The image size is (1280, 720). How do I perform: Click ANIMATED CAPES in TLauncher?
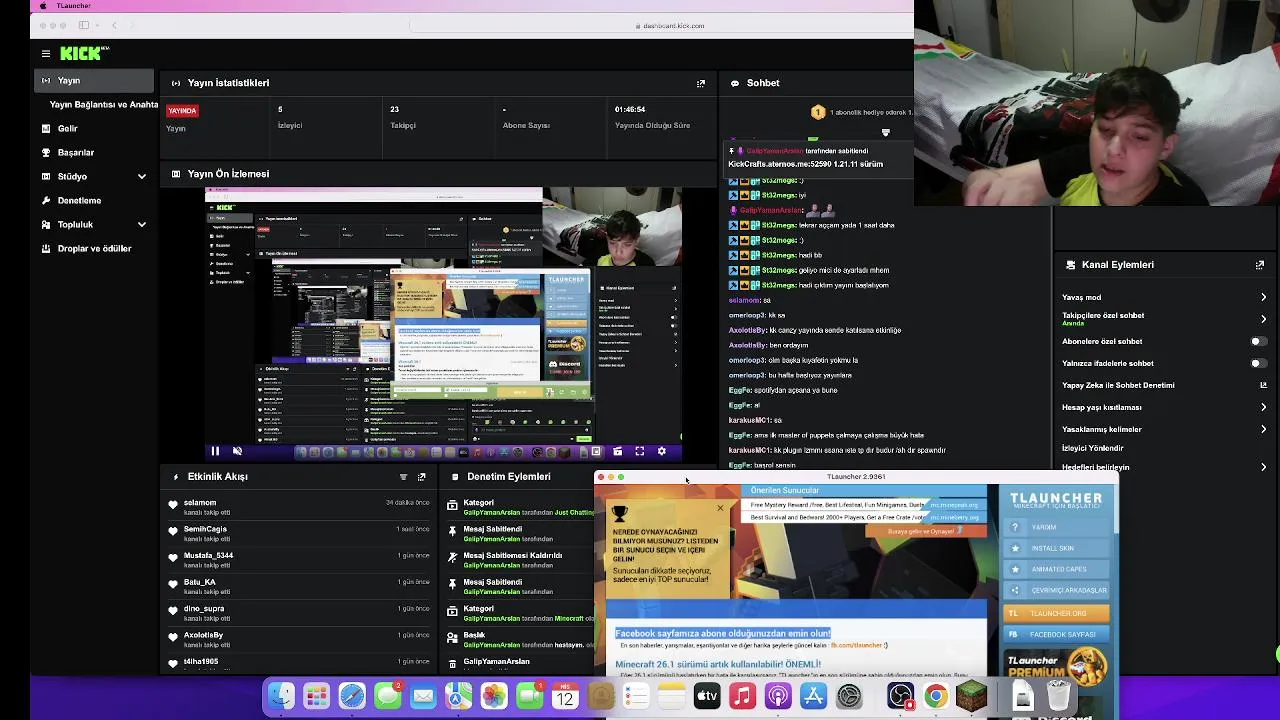[1058, 569]
